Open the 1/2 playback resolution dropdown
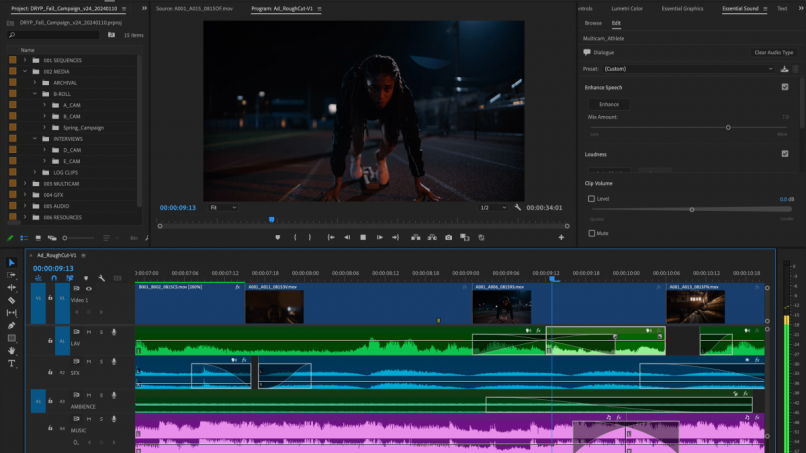The image size is (806, 453). point(492,208)
